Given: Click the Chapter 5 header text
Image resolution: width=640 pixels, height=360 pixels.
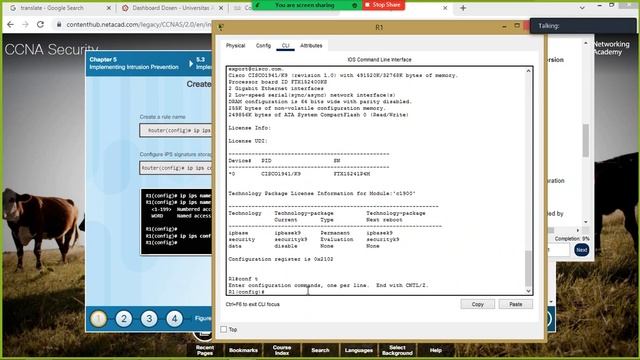Looking at the screenshot, I should (103, 59).
